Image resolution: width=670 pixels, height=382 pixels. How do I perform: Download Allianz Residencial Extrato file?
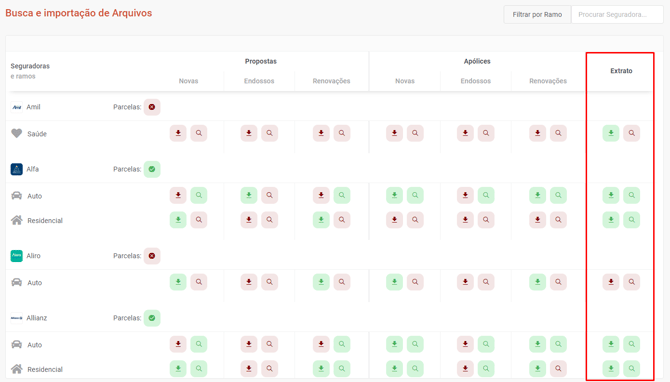pyautogui.click(x=611, y=369)
